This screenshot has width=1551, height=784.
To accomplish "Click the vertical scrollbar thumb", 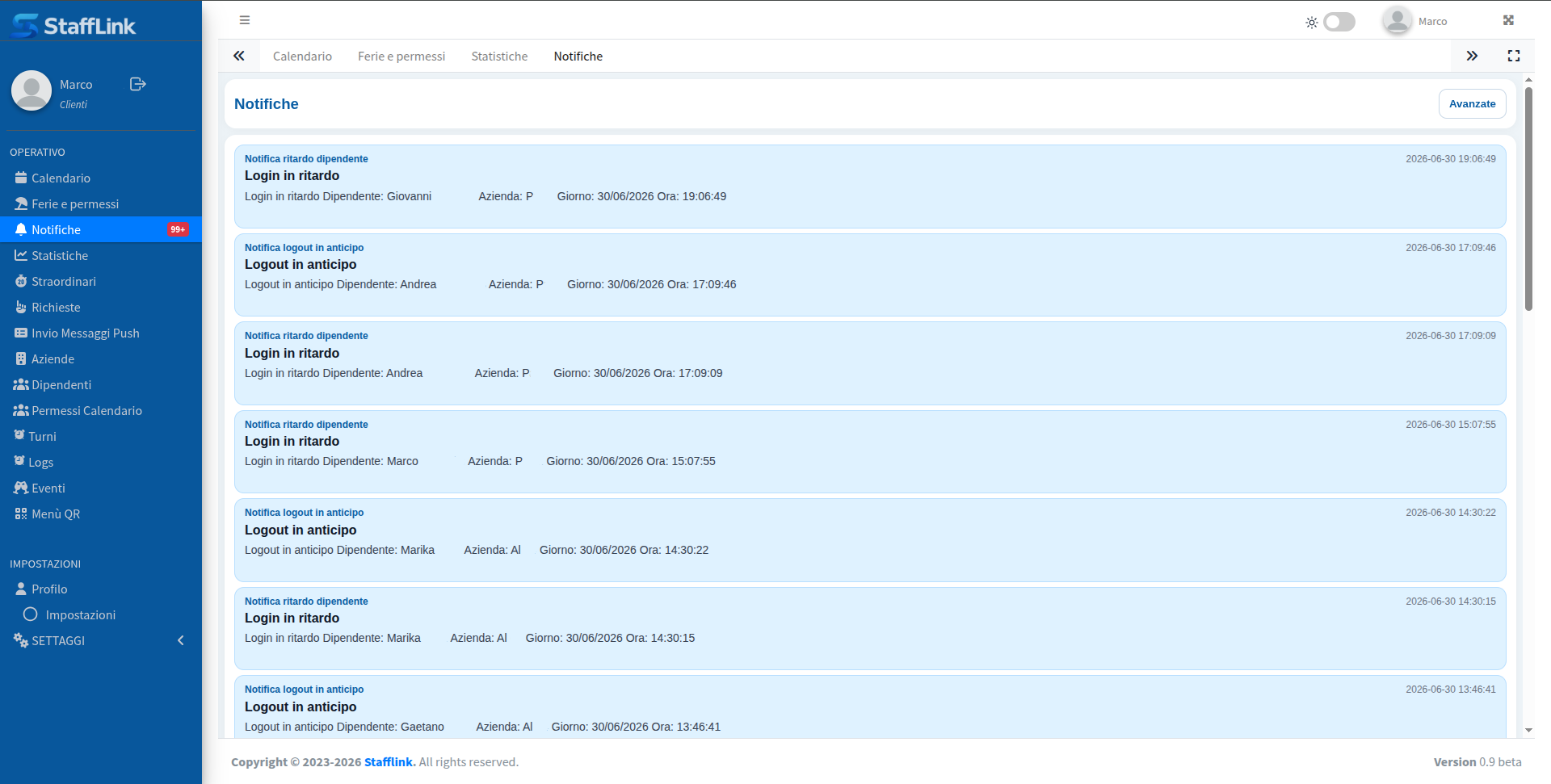I will pyautogui.click(x=1528, y=199).
